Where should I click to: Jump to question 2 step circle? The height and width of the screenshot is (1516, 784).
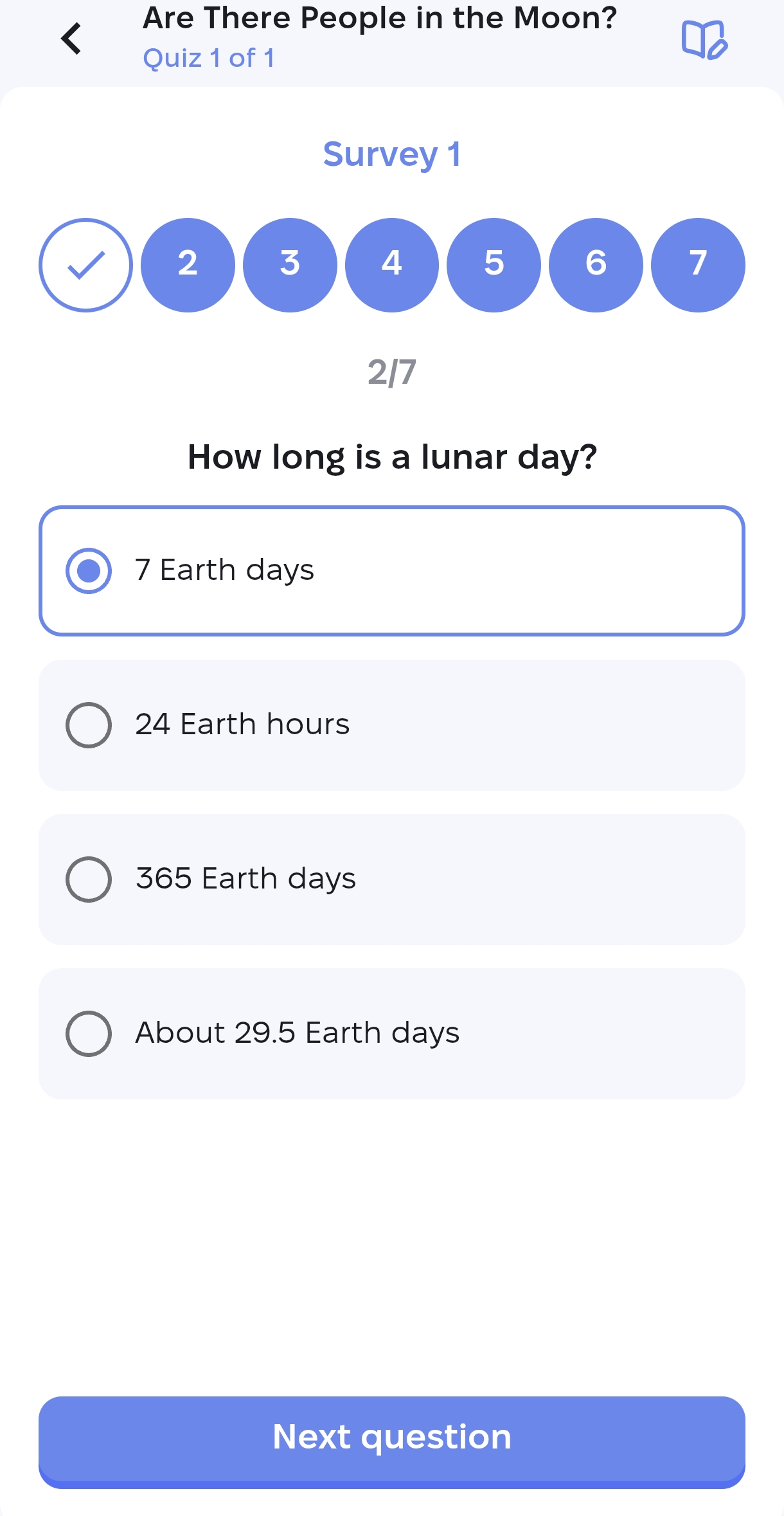tap(188, 265)
